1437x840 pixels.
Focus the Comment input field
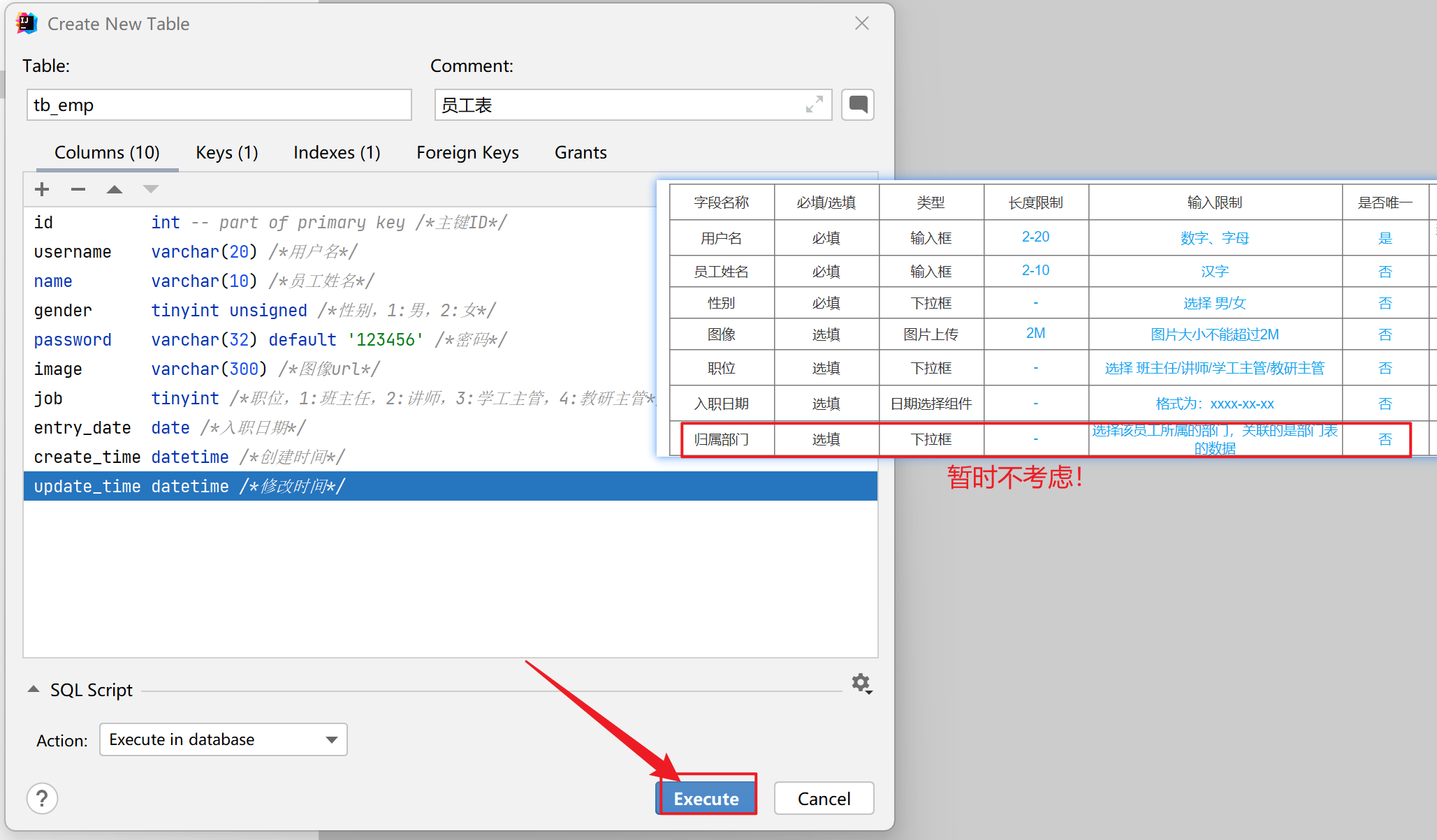634,105
